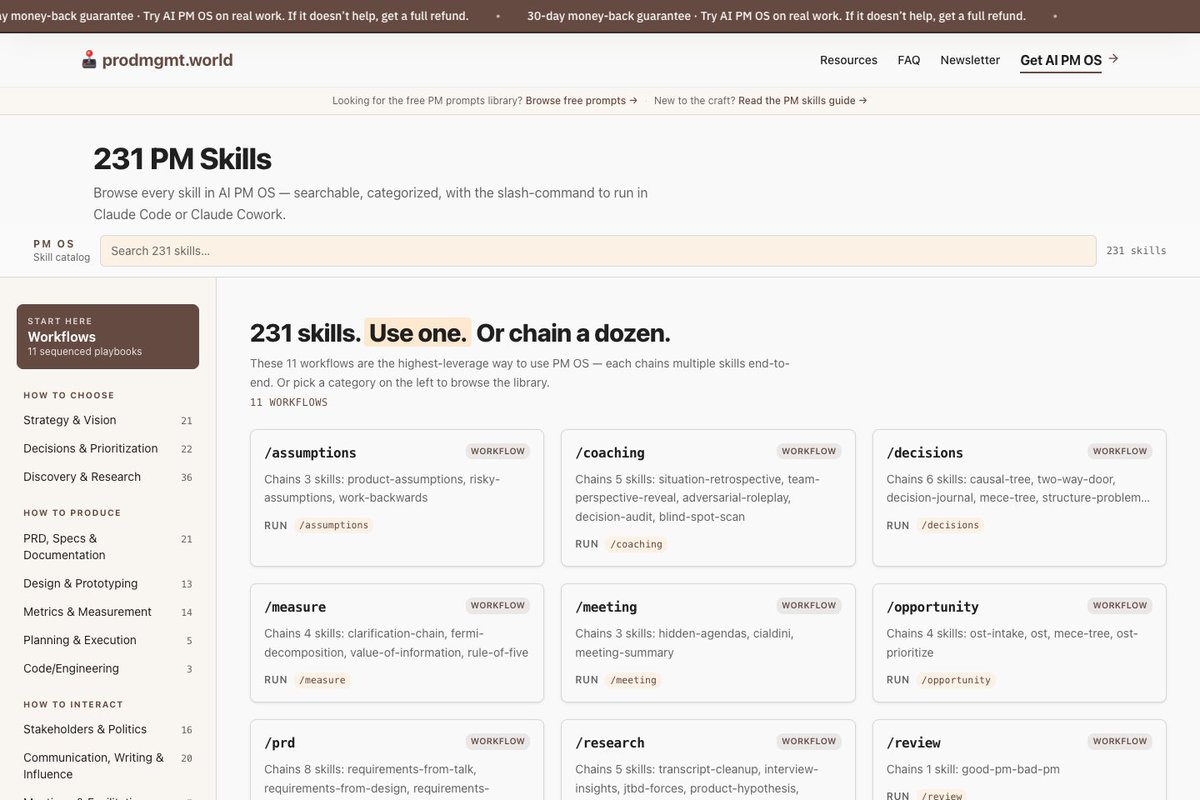Select Communication, Writing & Influence category
1200x800 pixels.
108,766
